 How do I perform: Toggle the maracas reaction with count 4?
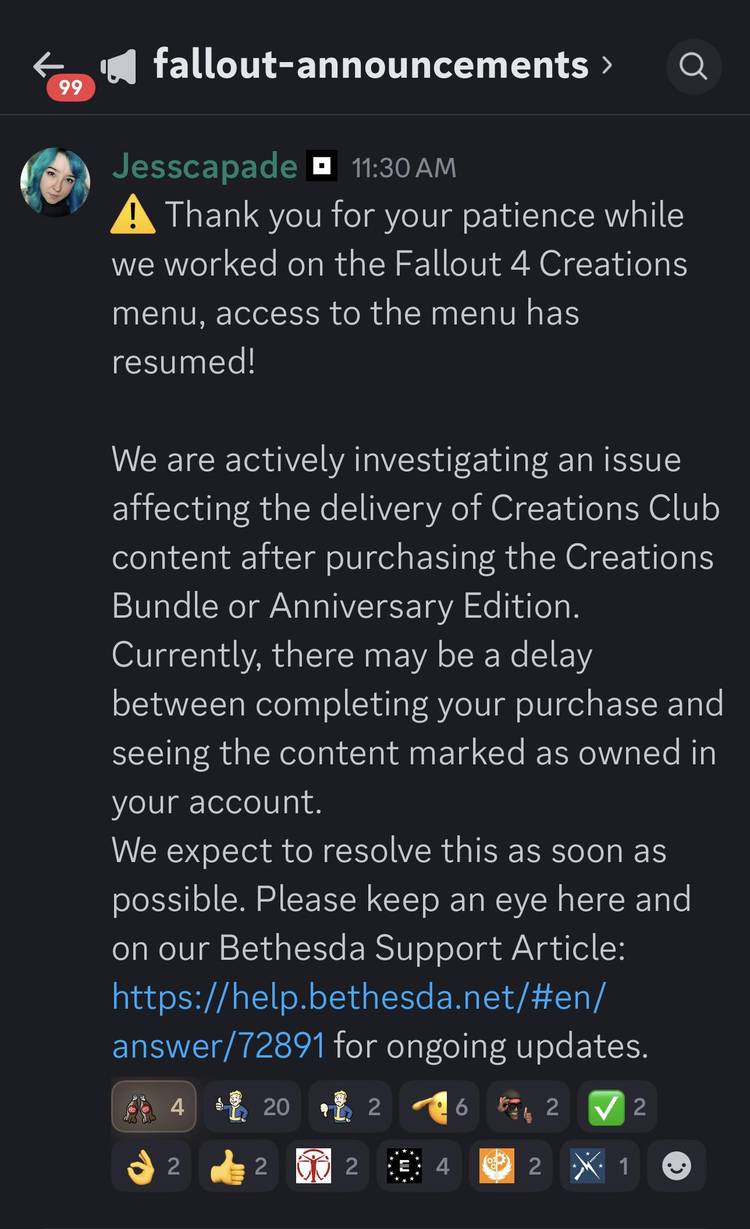click(152, 1106)
